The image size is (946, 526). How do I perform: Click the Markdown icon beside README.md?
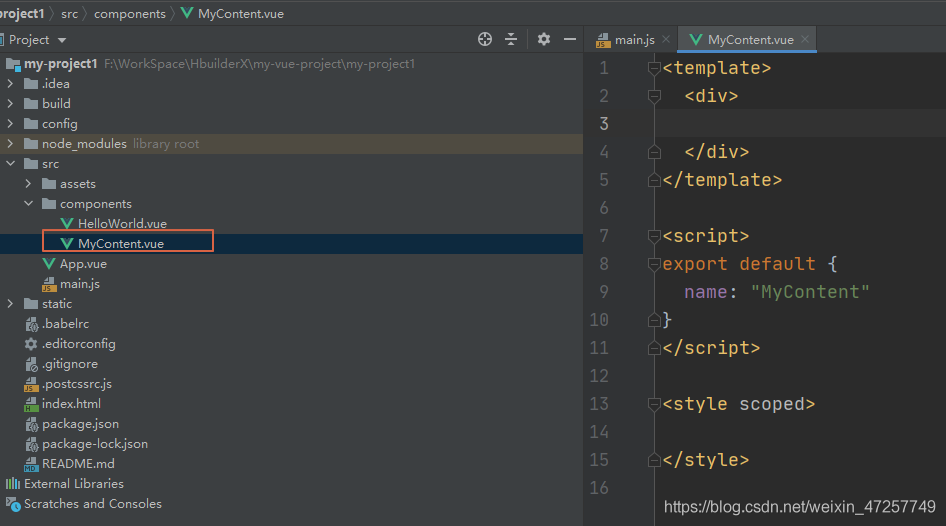[31, 464]
